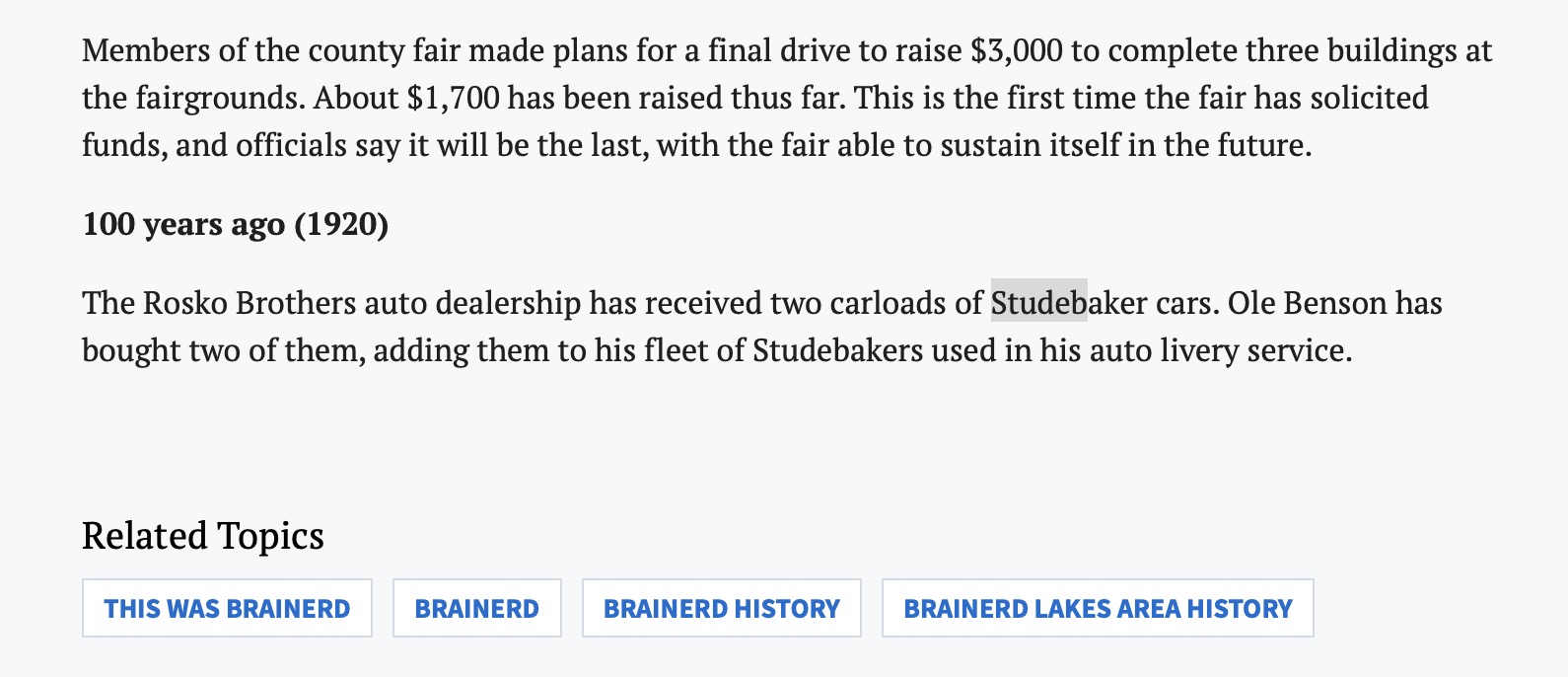The height and width of the screenshot is (677, 1568).
Task: Open the THIS WAS BRAINERD topic tag
Action: (227, 608)
